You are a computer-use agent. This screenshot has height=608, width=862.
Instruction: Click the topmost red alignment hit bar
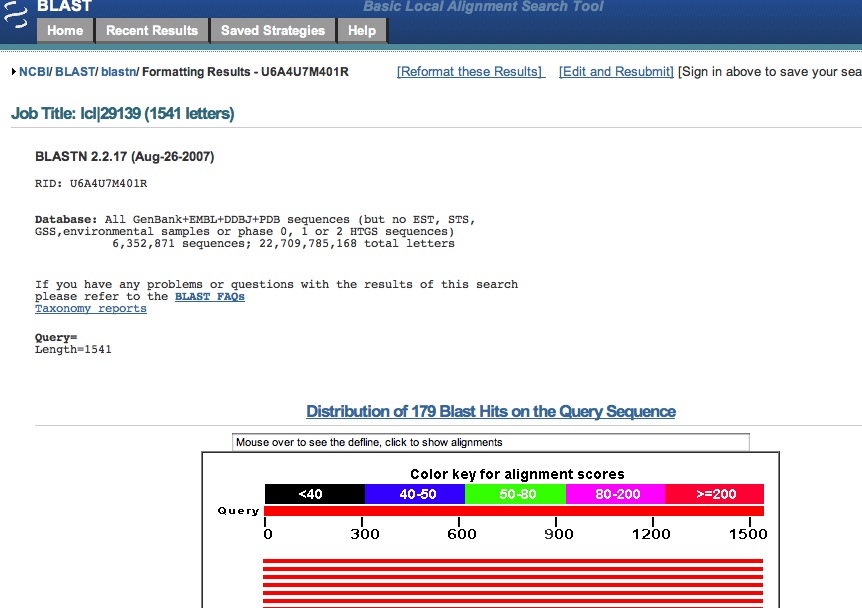pos(513,561)
